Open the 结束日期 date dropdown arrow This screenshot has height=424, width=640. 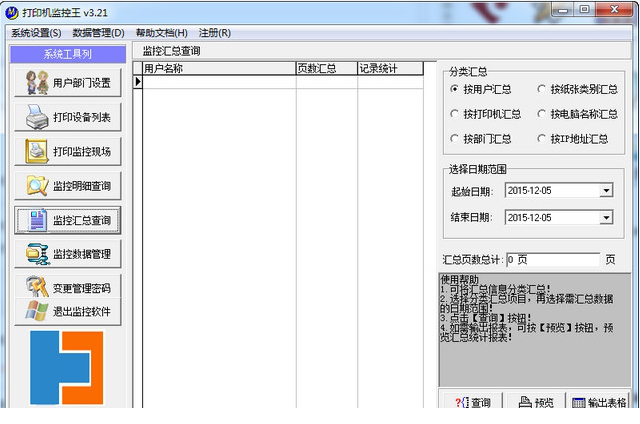click(606, 218)
